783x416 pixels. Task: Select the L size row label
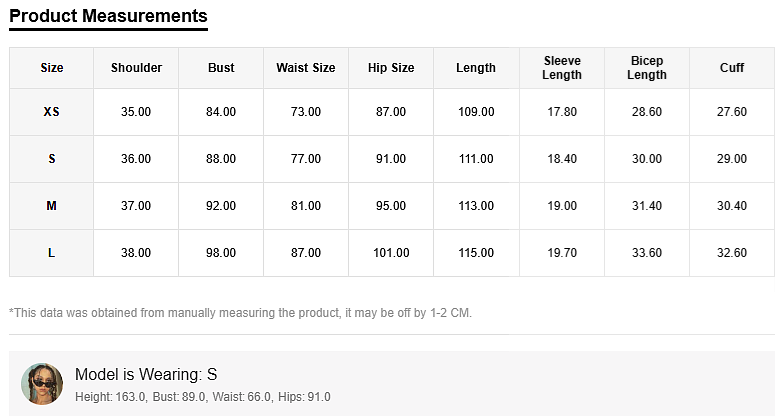(x=51, y=253)
